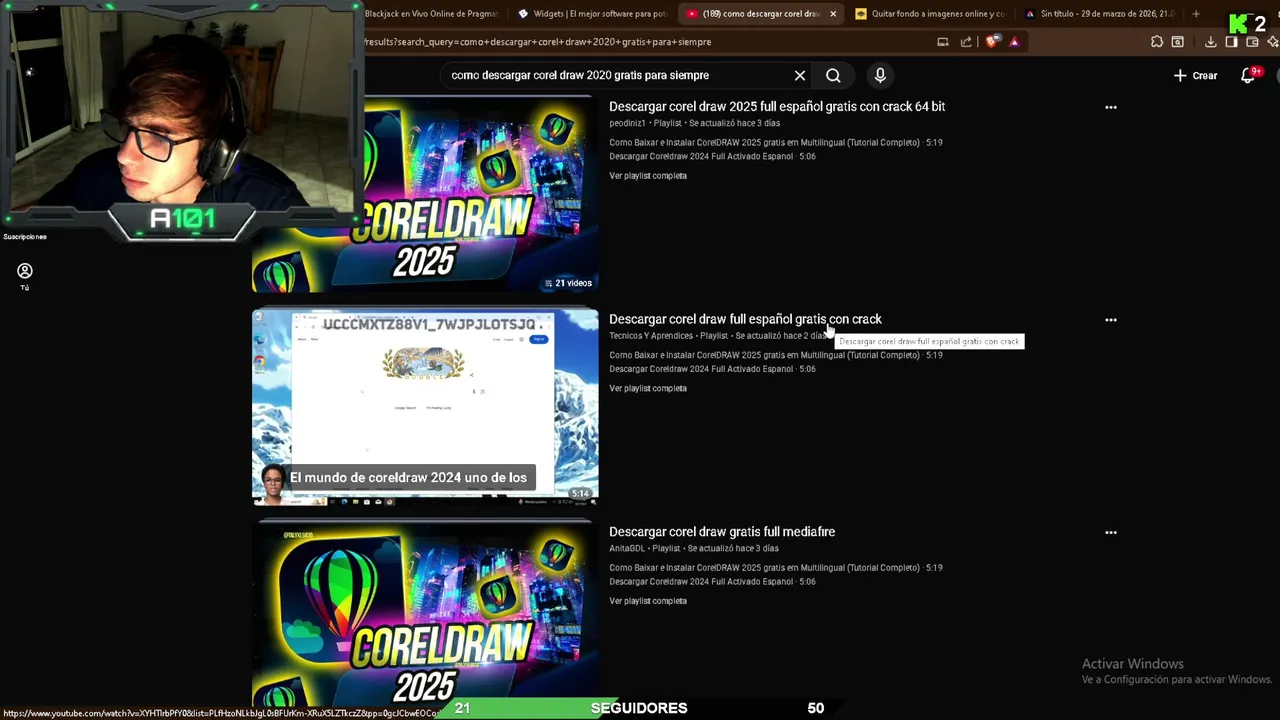The image size is (1280, 720).
Task: Click 'Ver playlist completa' under the peodiniz1 playlist
Action: [648, 176]
